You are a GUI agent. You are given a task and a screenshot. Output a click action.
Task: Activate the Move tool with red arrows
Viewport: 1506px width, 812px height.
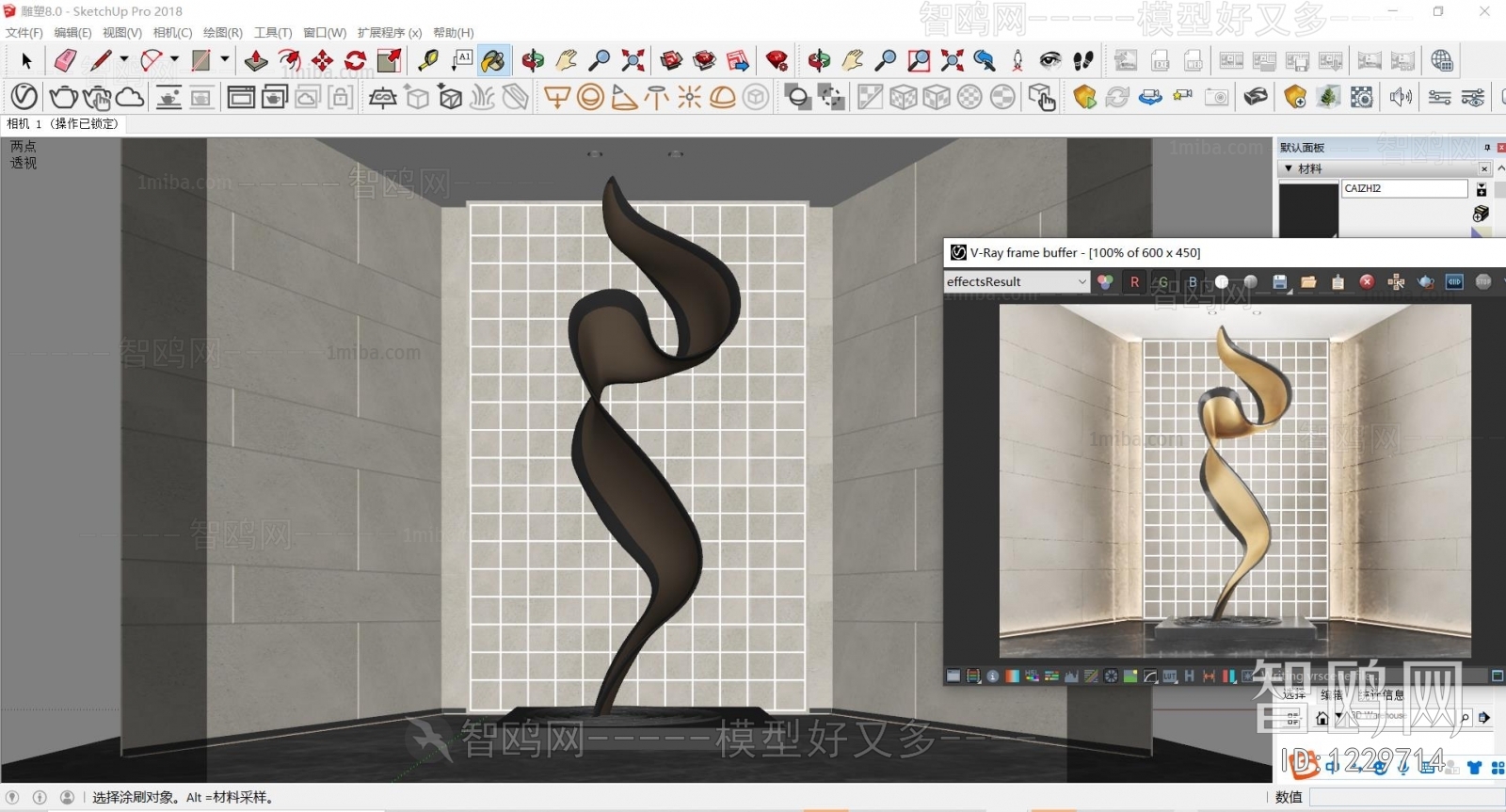323,61
